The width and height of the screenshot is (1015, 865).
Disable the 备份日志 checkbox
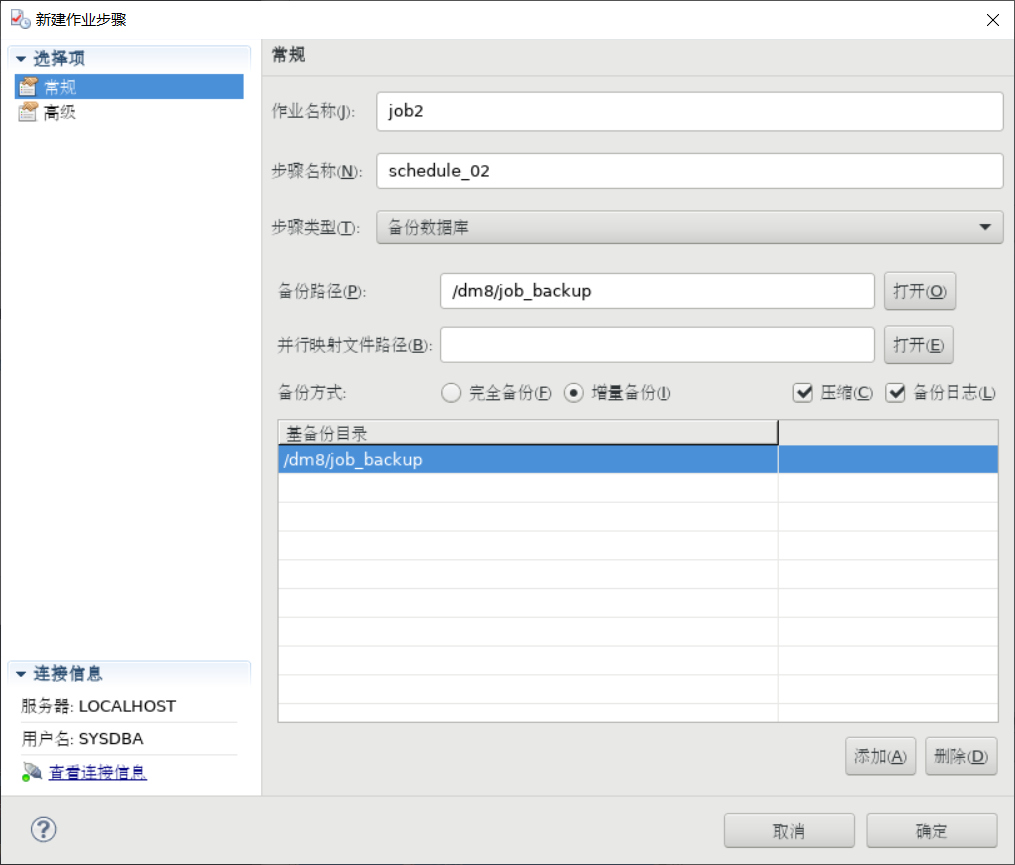tap(896, 393)
